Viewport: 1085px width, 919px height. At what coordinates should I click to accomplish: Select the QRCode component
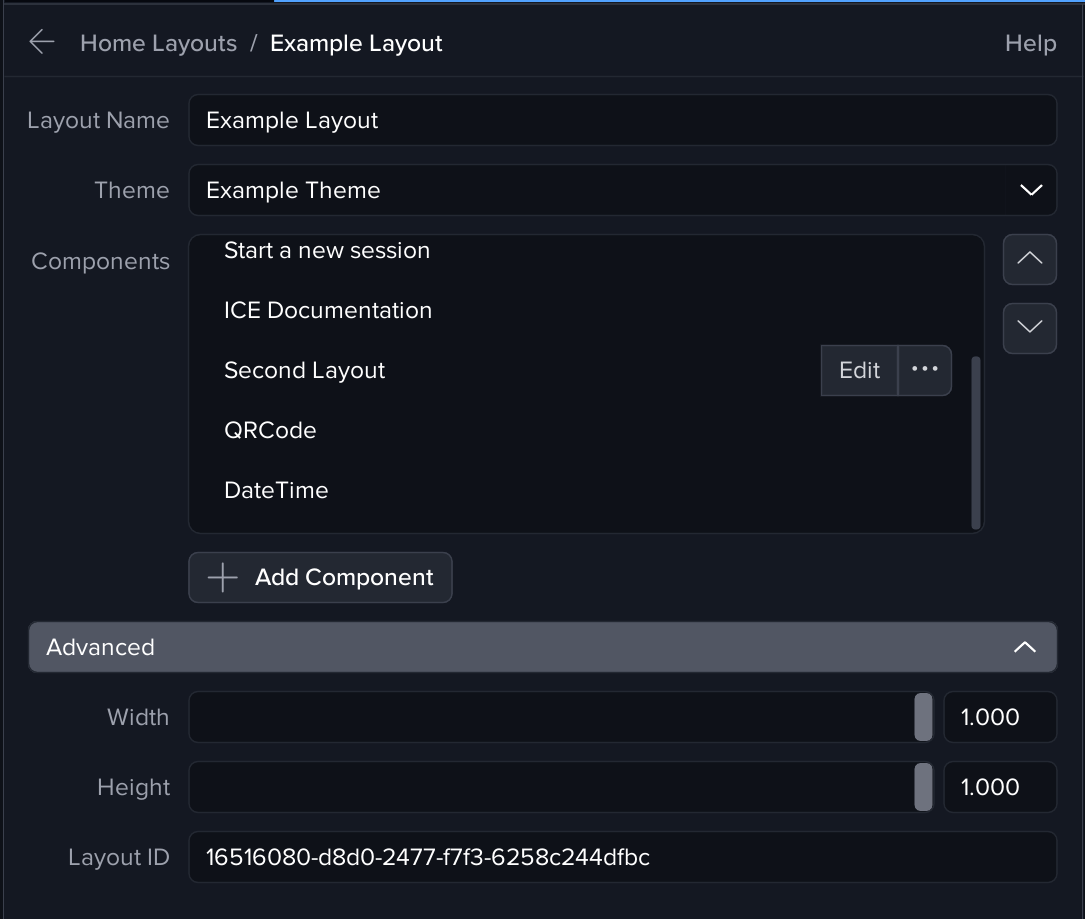(x=270, y=431)
